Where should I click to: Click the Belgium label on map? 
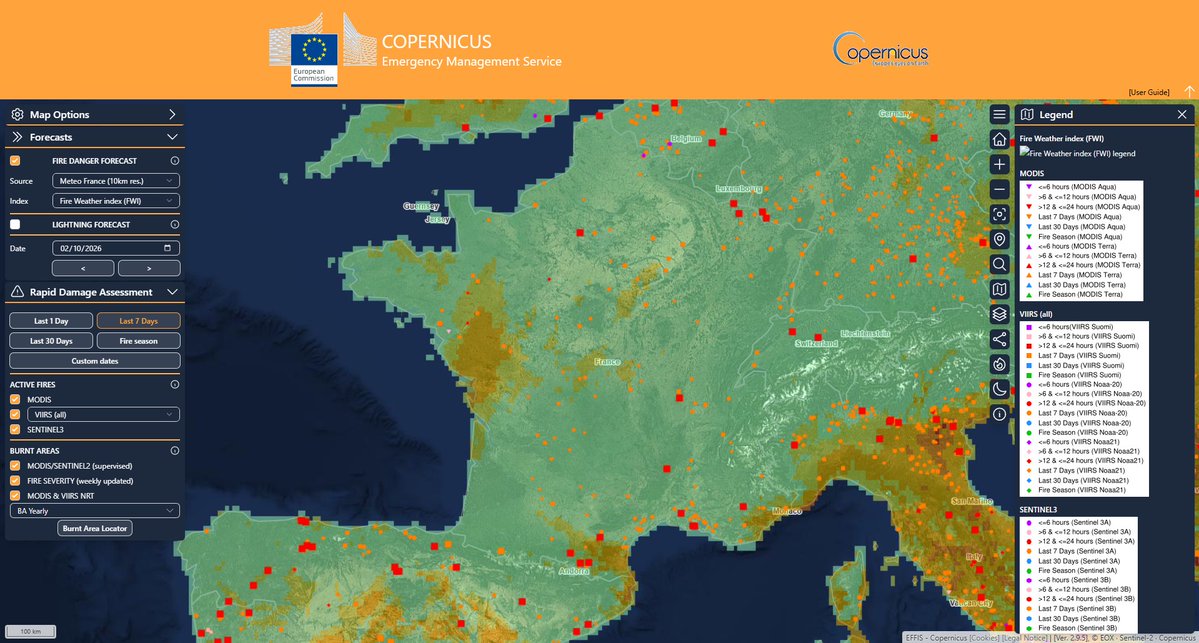coord(686,138)
